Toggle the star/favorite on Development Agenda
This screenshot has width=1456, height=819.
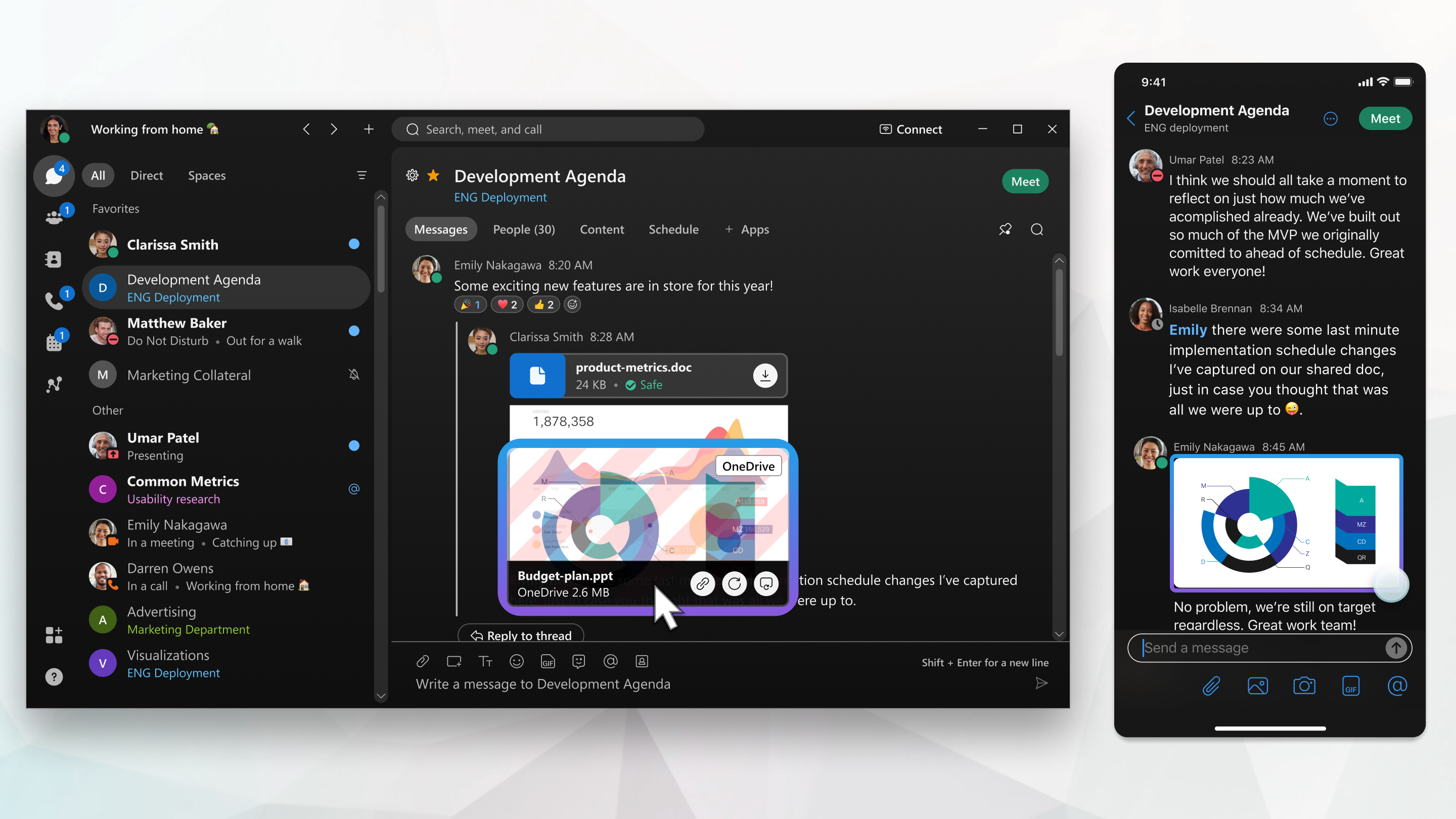click(x=433, y=176)
